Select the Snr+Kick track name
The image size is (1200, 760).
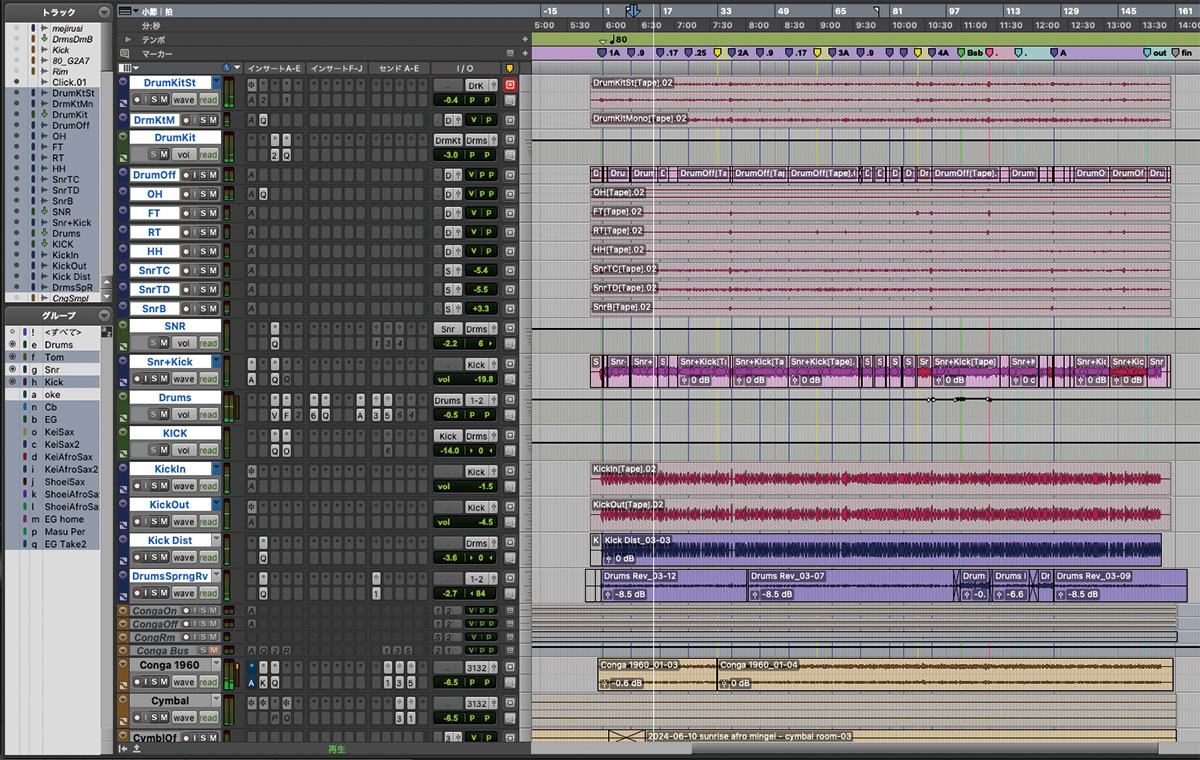[x=169, y=362]
